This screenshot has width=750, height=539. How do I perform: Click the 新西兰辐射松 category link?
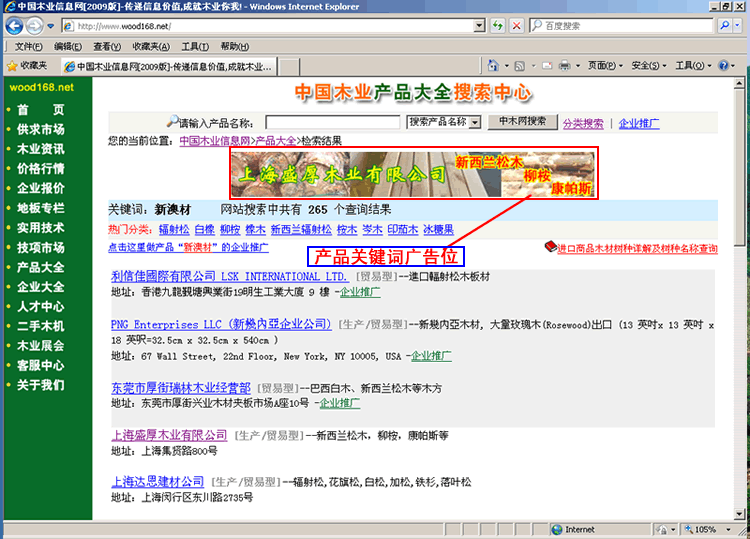[x=301, y=230]
